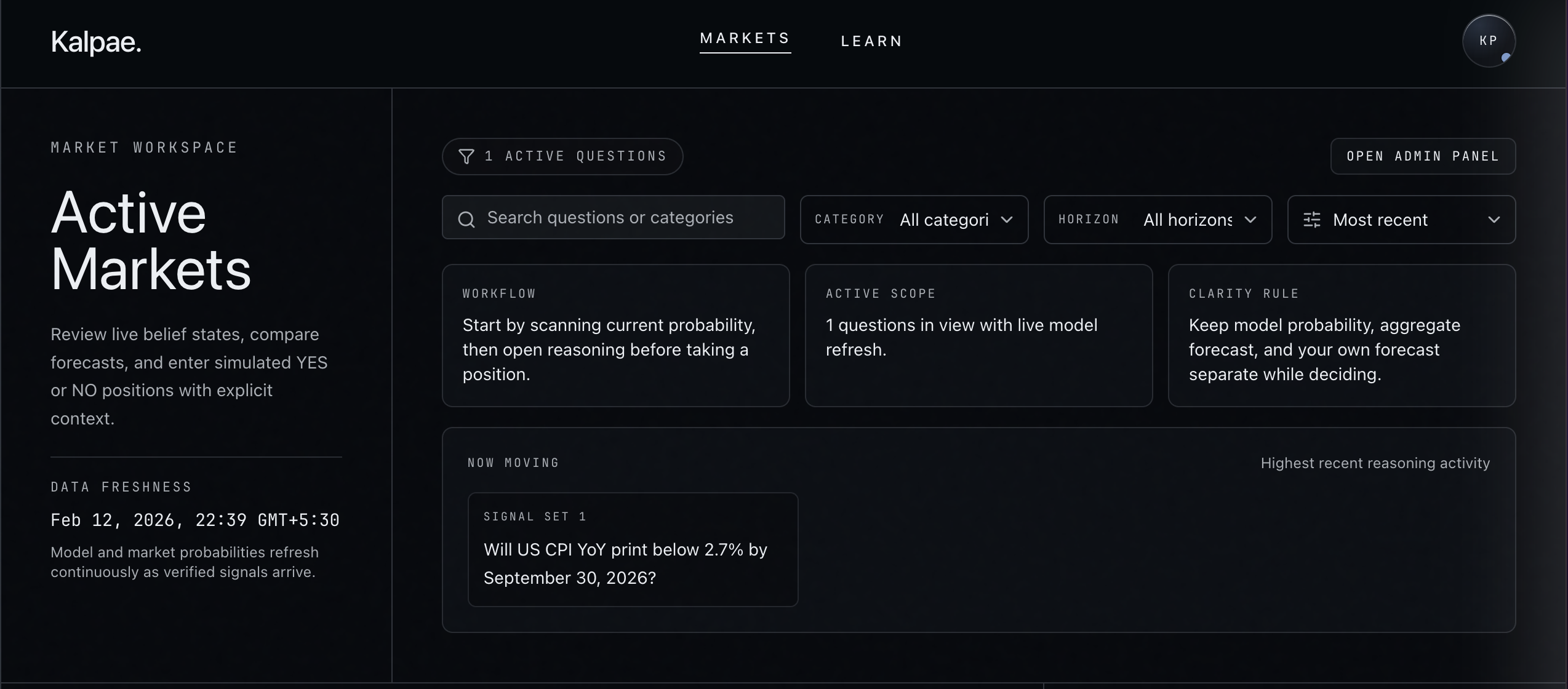Viewport: 1568px width, 689px height.
Task: Go to the Learn tab
Action: (x=871, y=41)
